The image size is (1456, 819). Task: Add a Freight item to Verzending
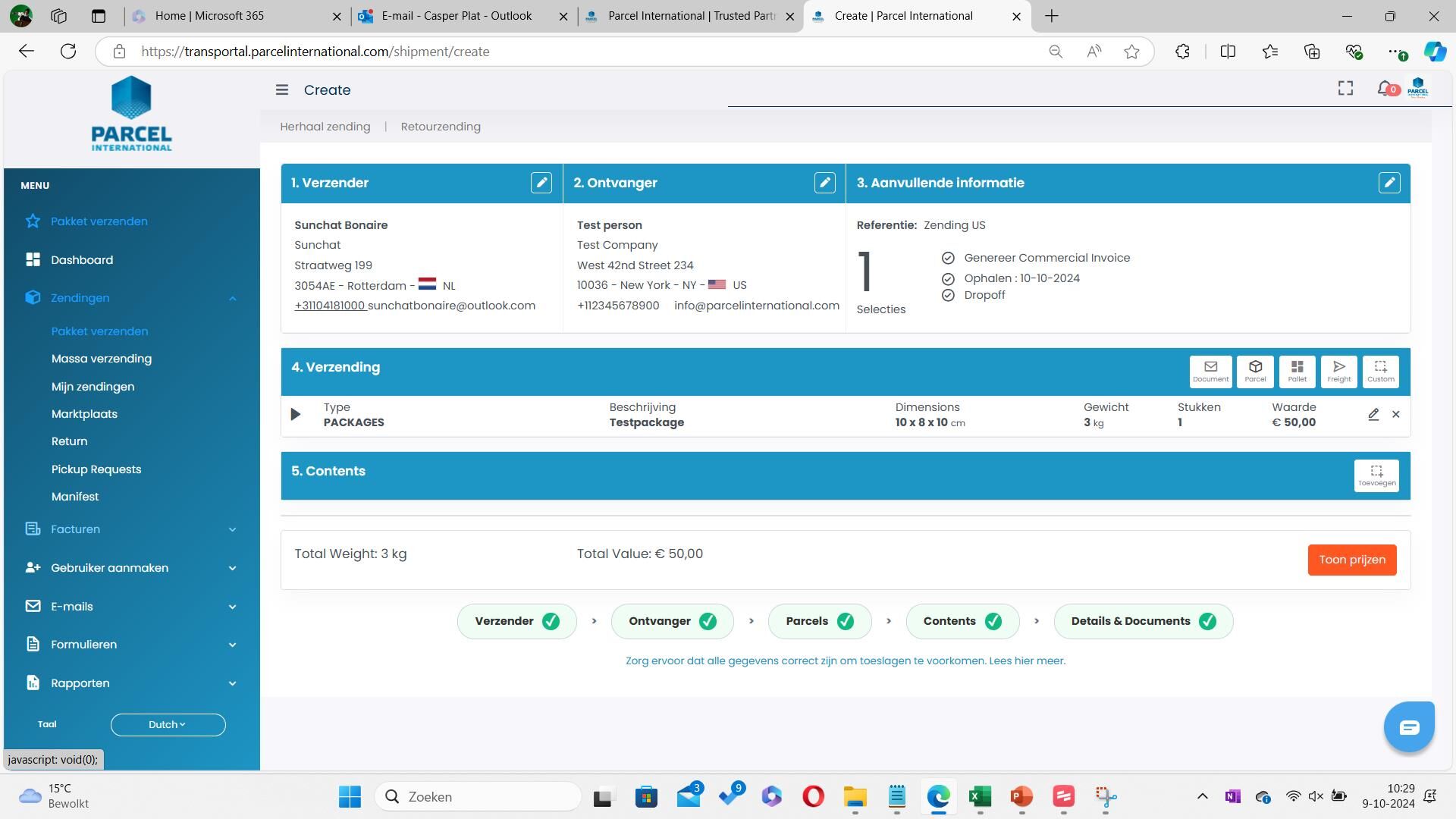[x=1338, y=371]
